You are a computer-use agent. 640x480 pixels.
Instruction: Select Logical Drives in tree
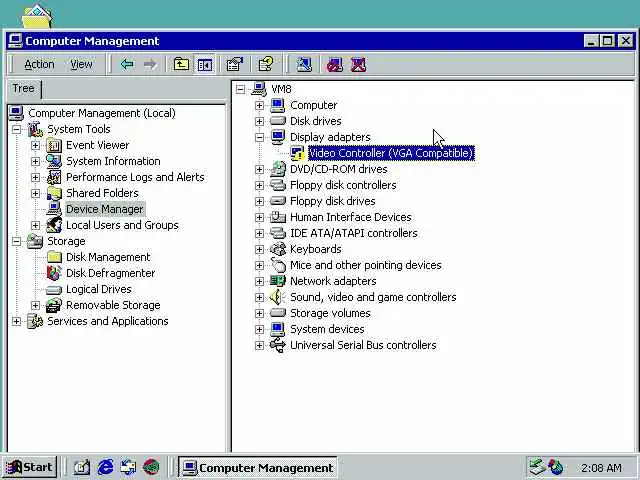pyautogui.click(x=99, y=289)
